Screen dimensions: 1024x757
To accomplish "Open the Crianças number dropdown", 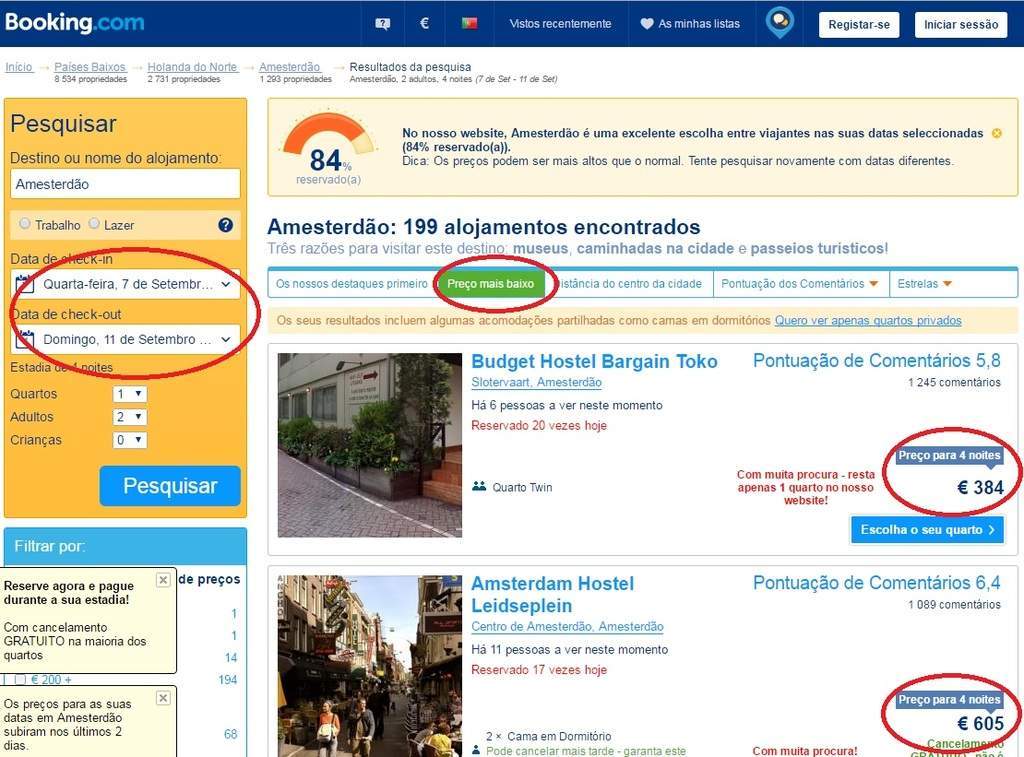I will (130, 440).
